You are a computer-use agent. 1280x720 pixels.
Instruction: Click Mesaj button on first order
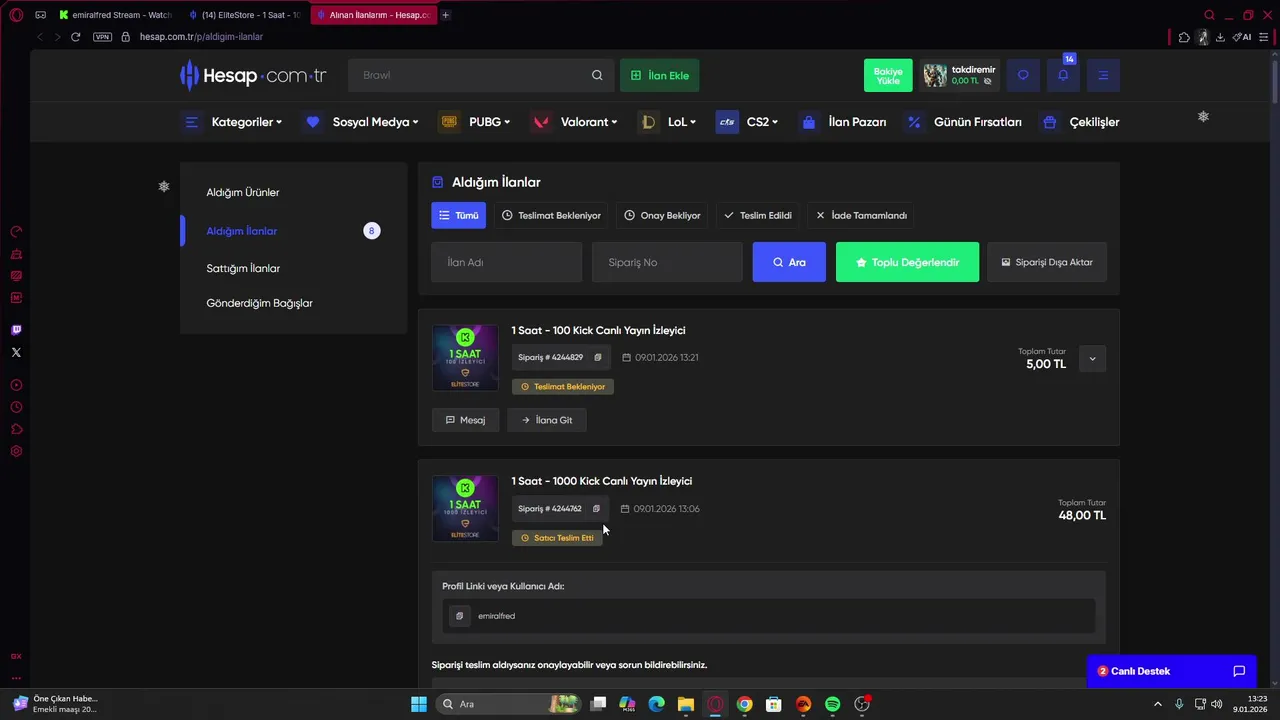tap(465, 420)
